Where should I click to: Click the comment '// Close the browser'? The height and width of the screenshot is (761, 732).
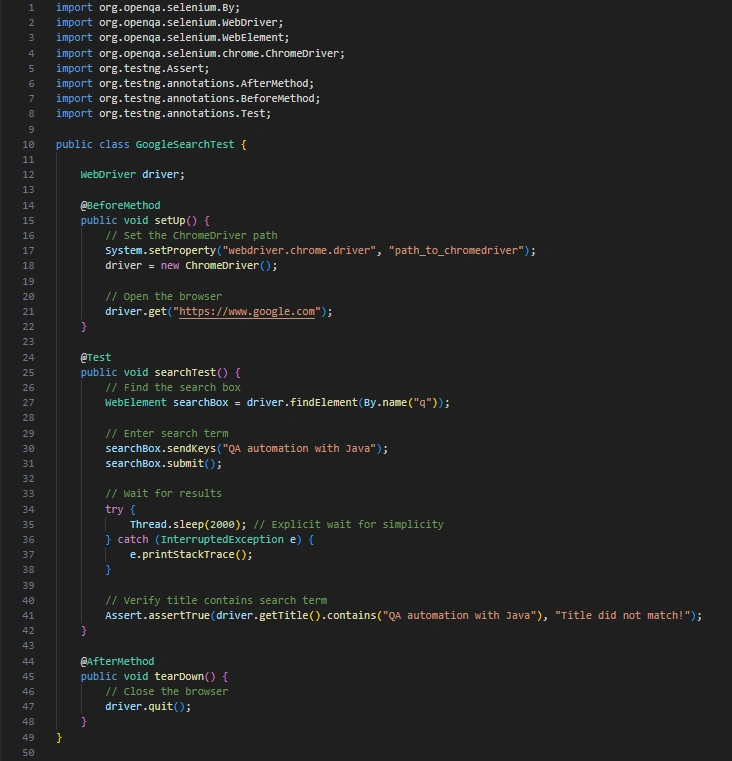pyautogui.click(x=166, y=692)
